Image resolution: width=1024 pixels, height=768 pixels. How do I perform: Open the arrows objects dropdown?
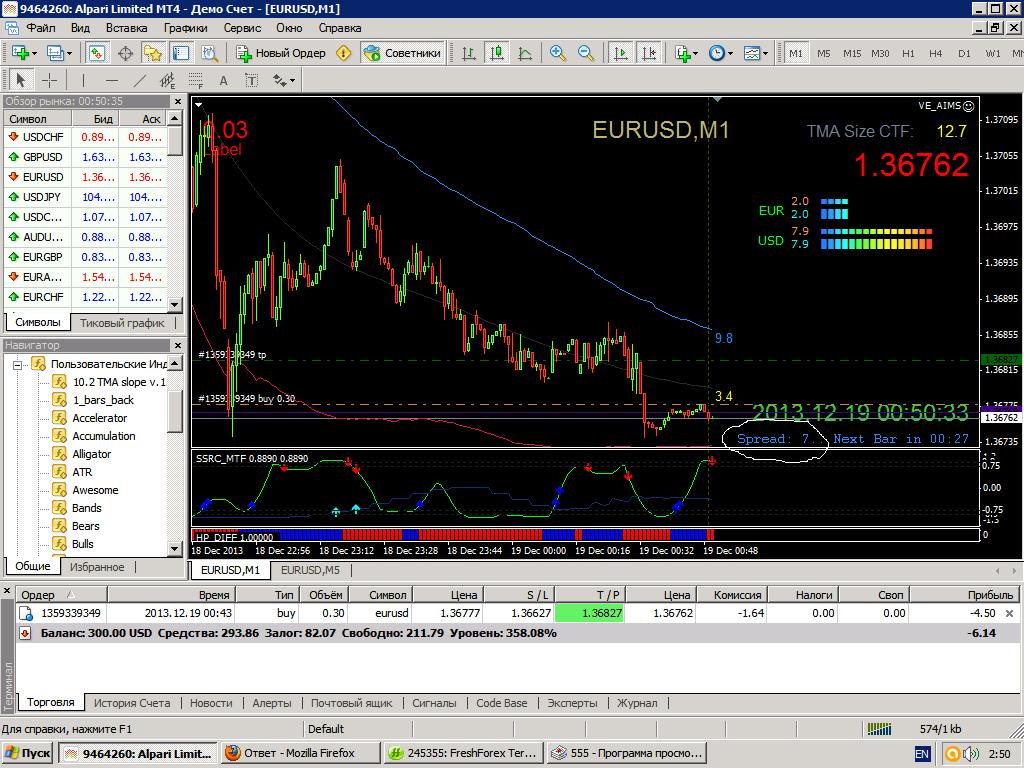click(283, 80)
